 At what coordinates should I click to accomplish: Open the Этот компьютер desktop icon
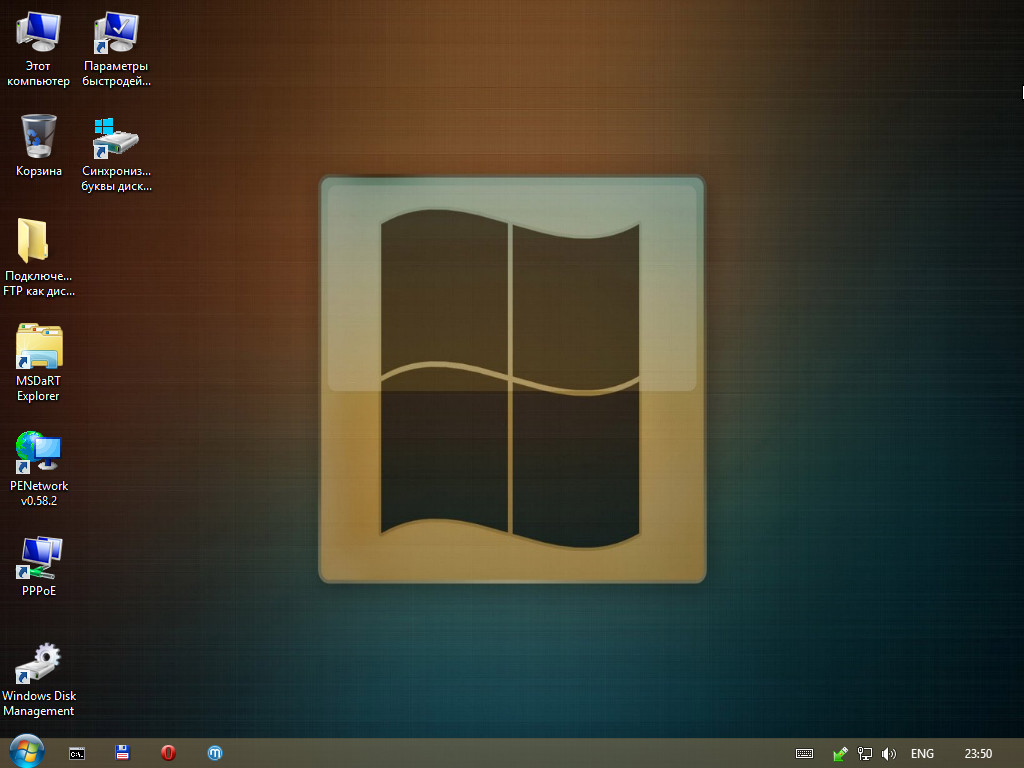[38, 35]
